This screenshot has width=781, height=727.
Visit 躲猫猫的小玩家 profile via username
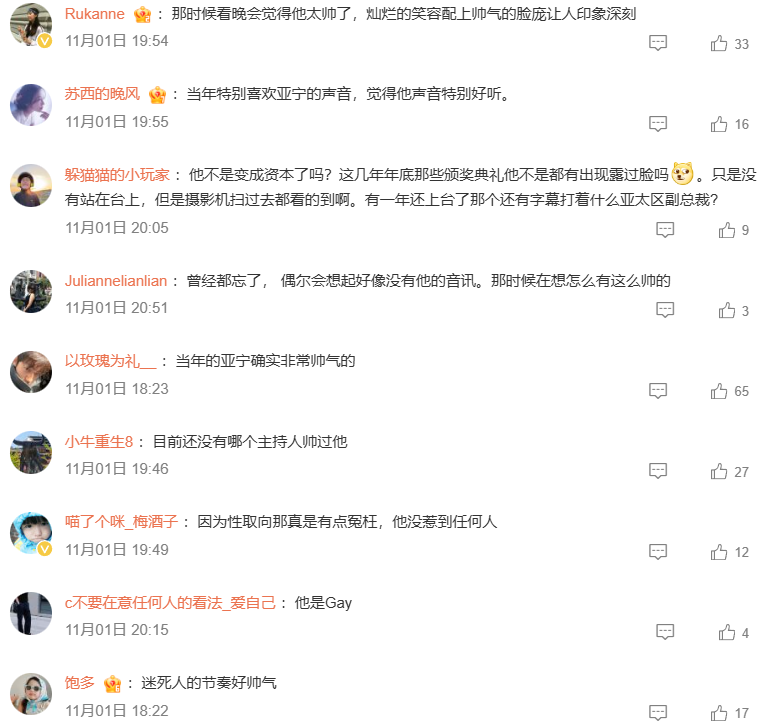(x=117, y=175)
